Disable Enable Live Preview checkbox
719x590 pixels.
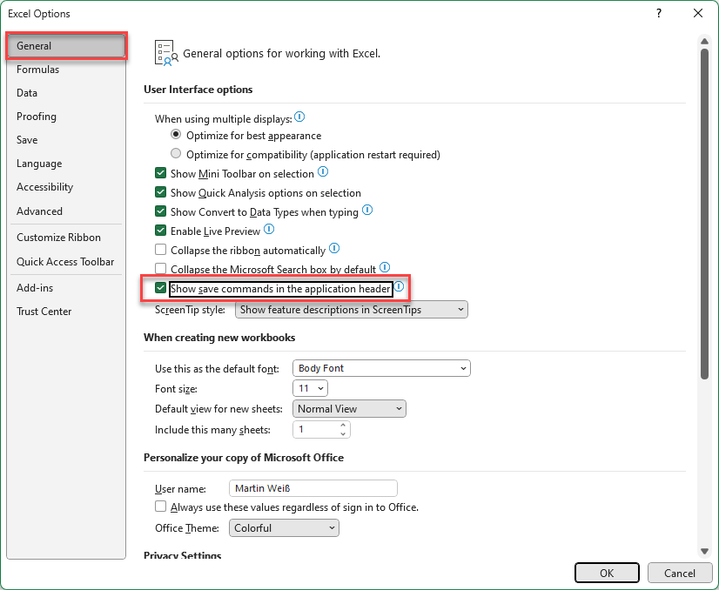pyautogui.click(x=160, y=231)
